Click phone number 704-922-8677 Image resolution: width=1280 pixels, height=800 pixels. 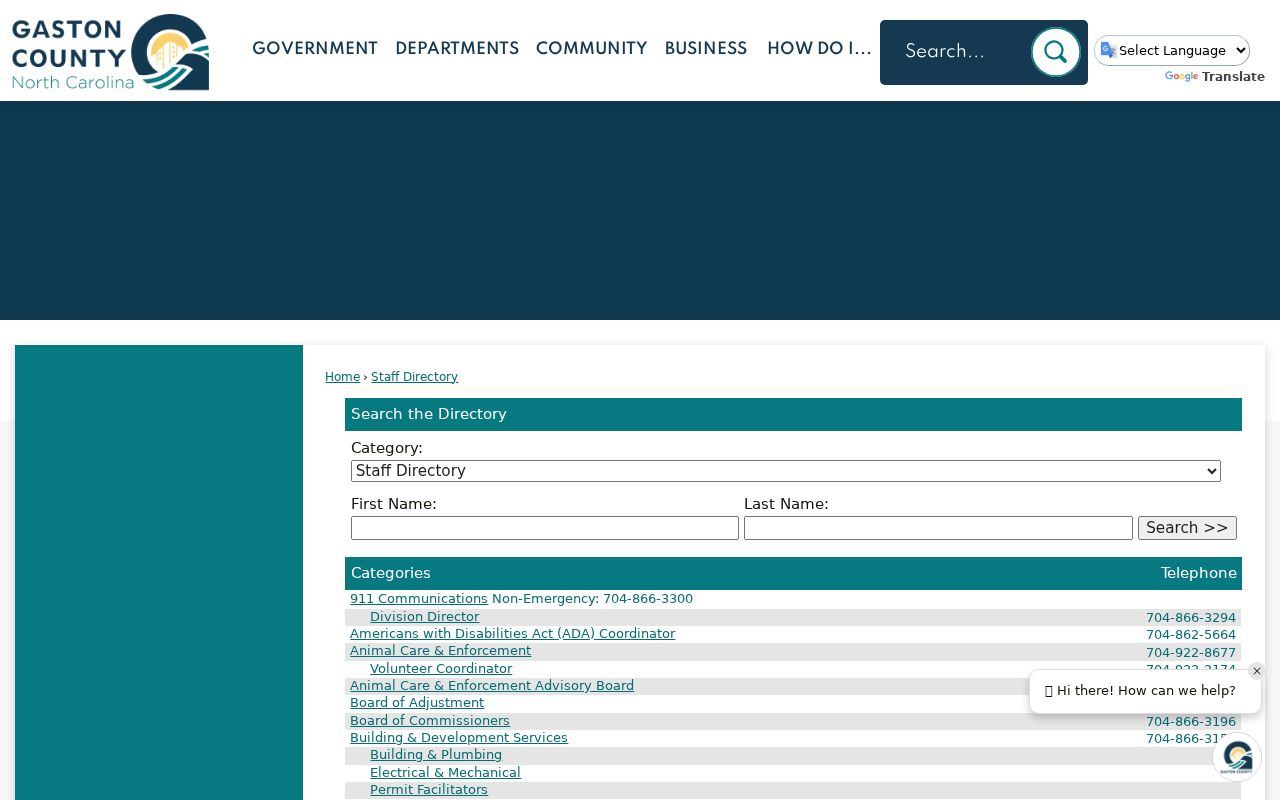tap(1191, 653)
